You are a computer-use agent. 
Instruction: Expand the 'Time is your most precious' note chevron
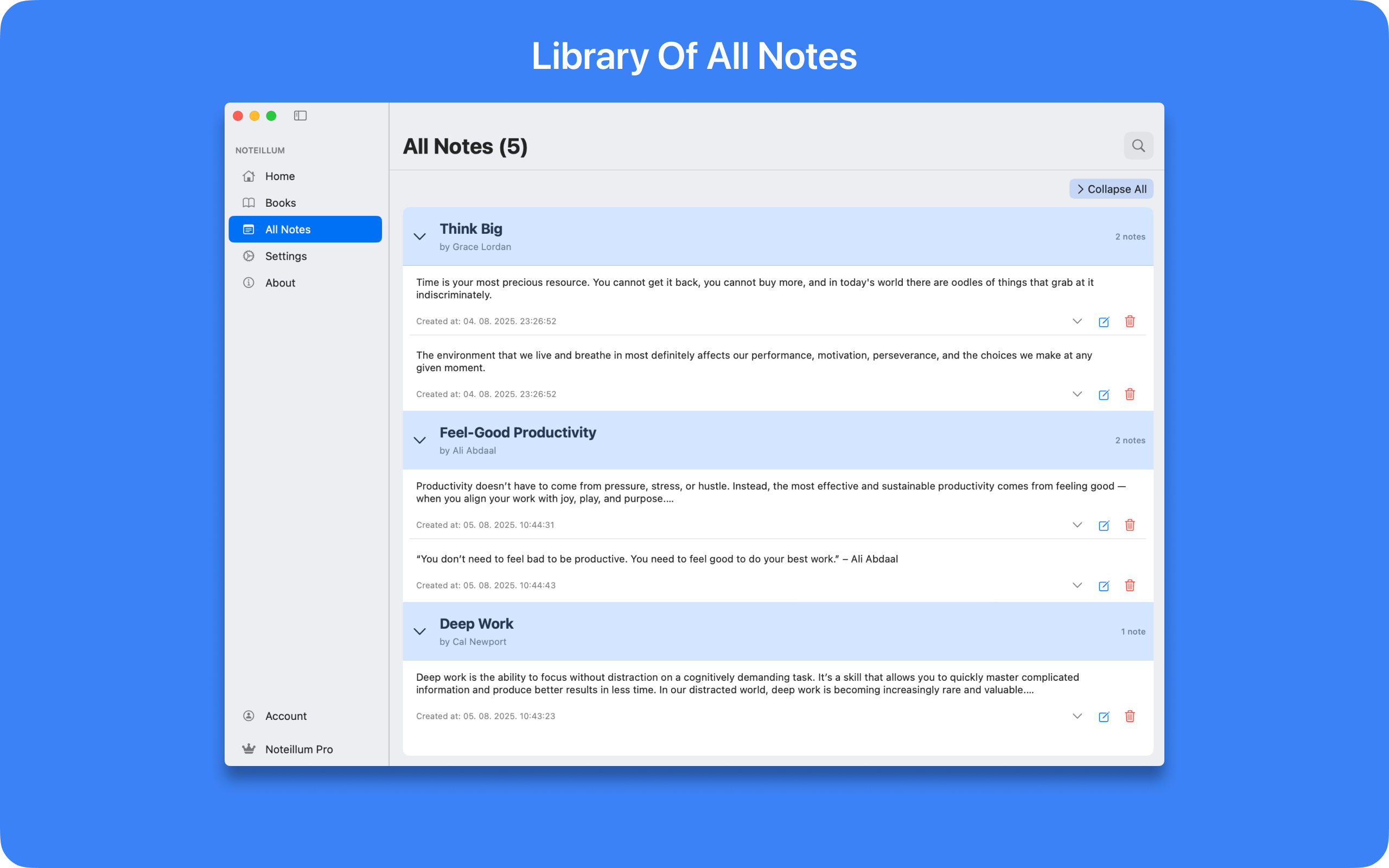pos(1077,322)
